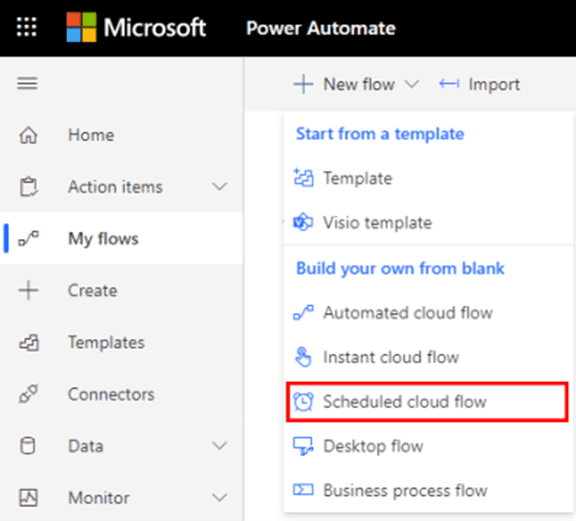Open the app launcher waffle icon
576x521 pixels.
(x=27, y=27)
